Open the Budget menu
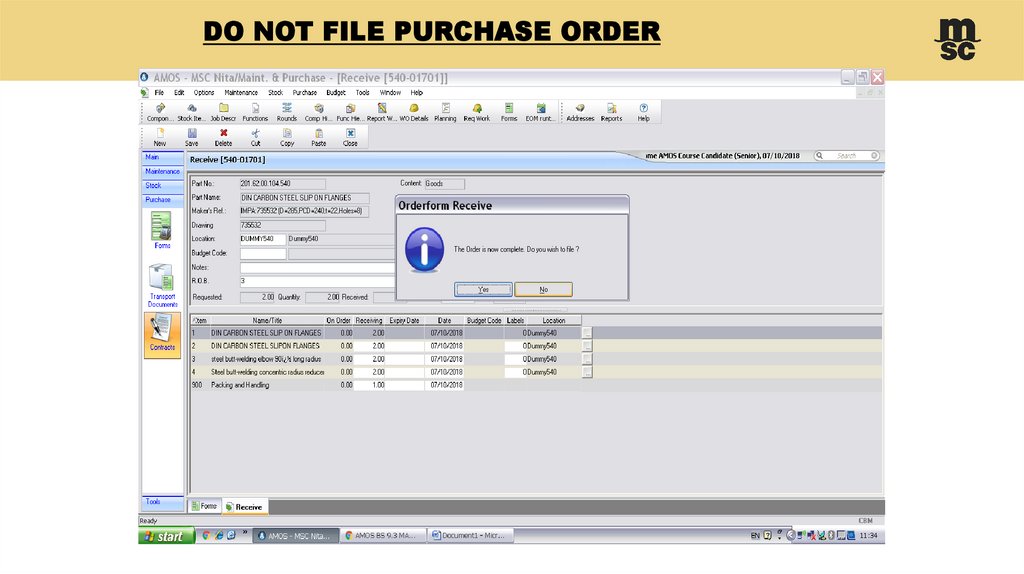This screenshot has height=574, width=1024. tap(335, 92)
